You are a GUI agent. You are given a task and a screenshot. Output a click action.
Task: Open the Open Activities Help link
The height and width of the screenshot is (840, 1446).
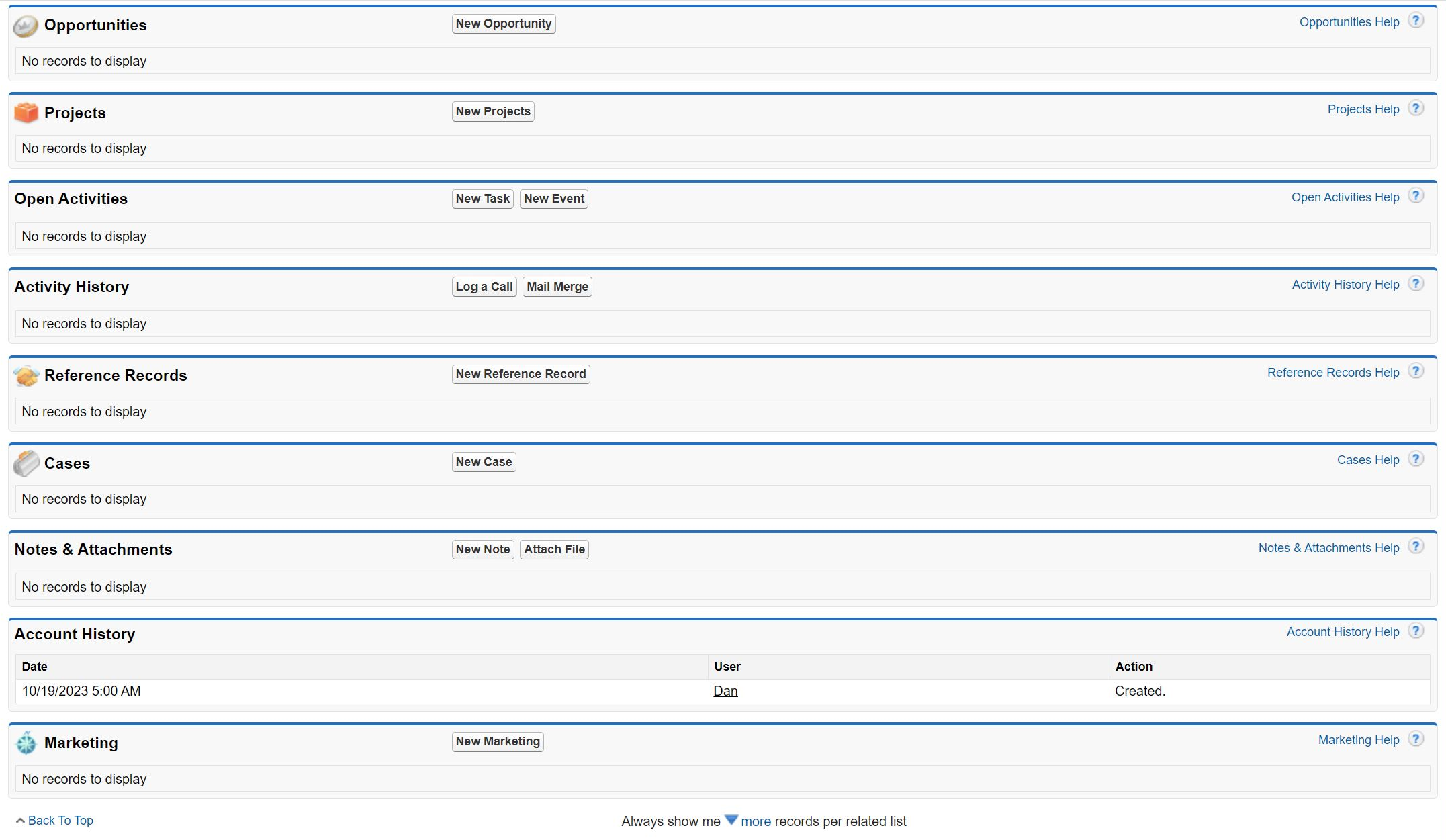tap(1345, 197)
